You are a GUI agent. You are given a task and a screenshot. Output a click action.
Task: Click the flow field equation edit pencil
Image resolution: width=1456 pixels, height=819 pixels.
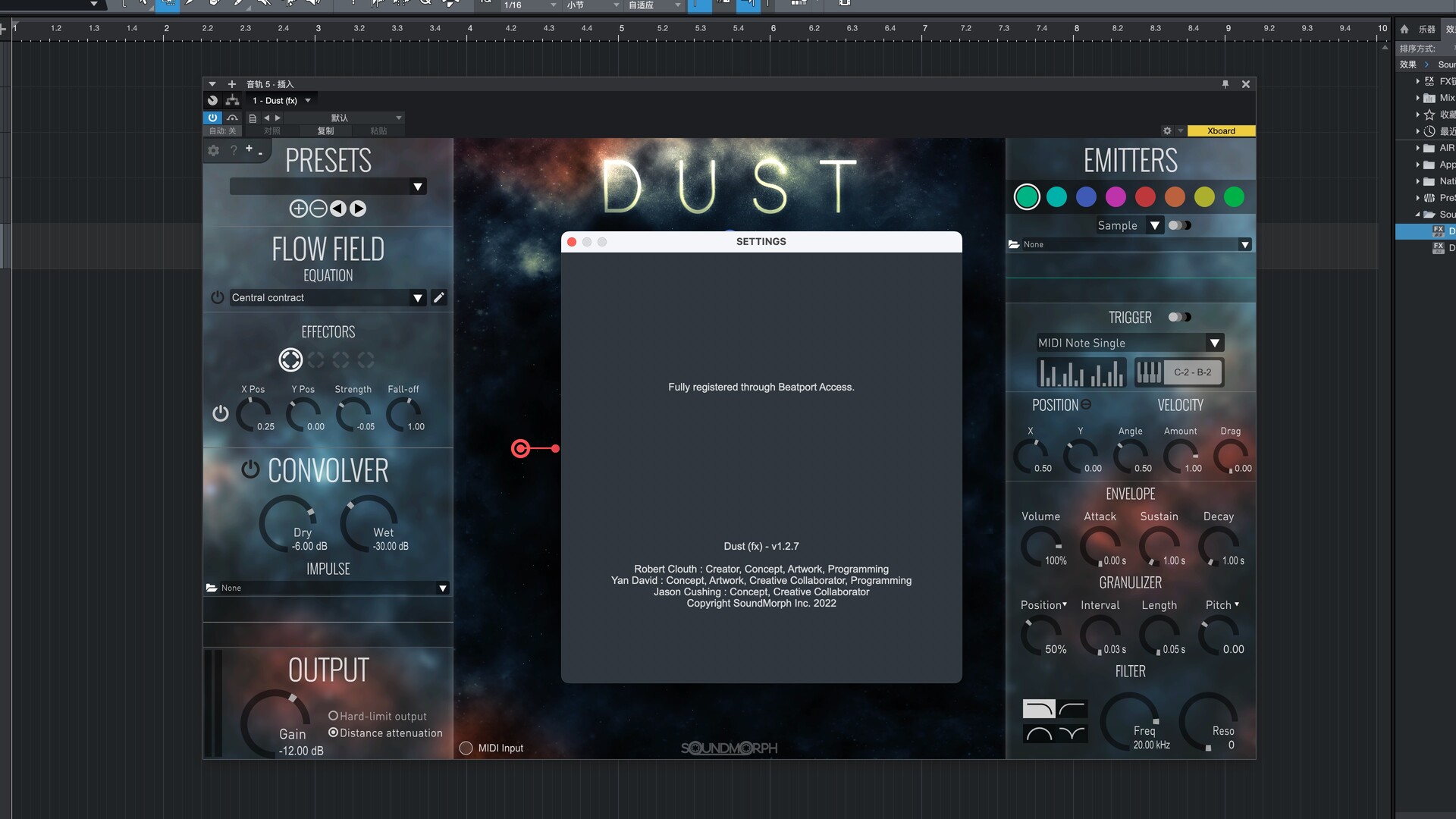pos(438,297)
